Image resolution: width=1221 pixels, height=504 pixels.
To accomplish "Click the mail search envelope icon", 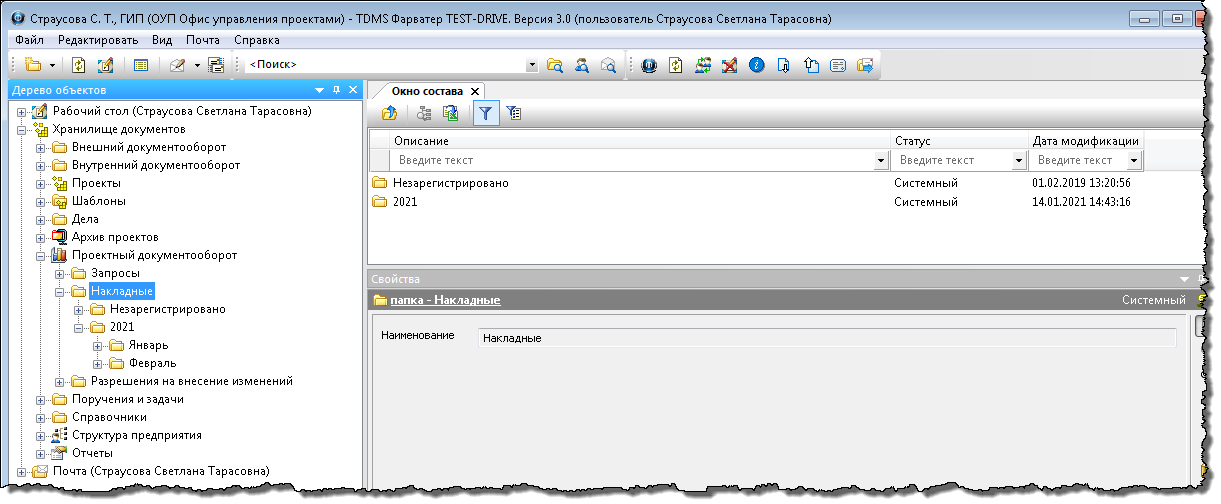I will point(607,65).
